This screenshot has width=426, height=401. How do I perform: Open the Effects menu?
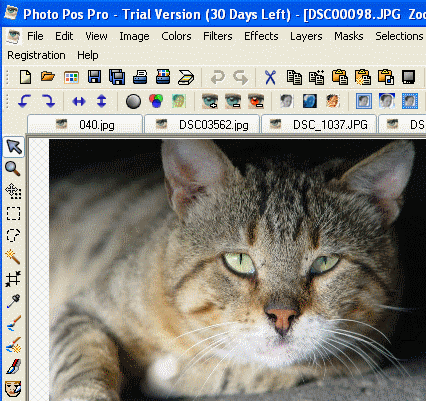point(261,36)
